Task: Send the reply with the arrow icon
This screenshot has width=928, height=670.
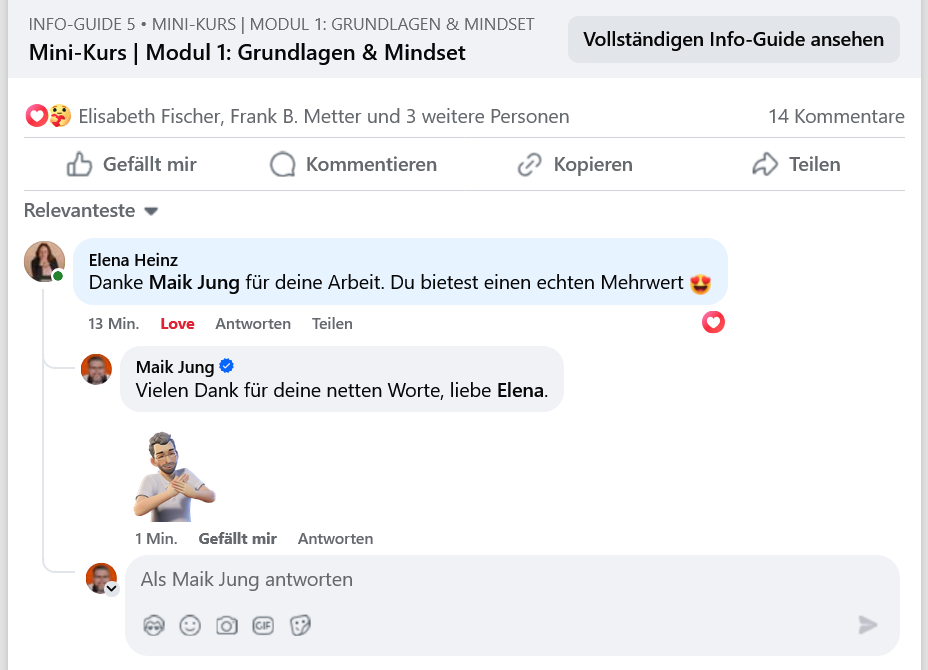Action: point(867,625)
